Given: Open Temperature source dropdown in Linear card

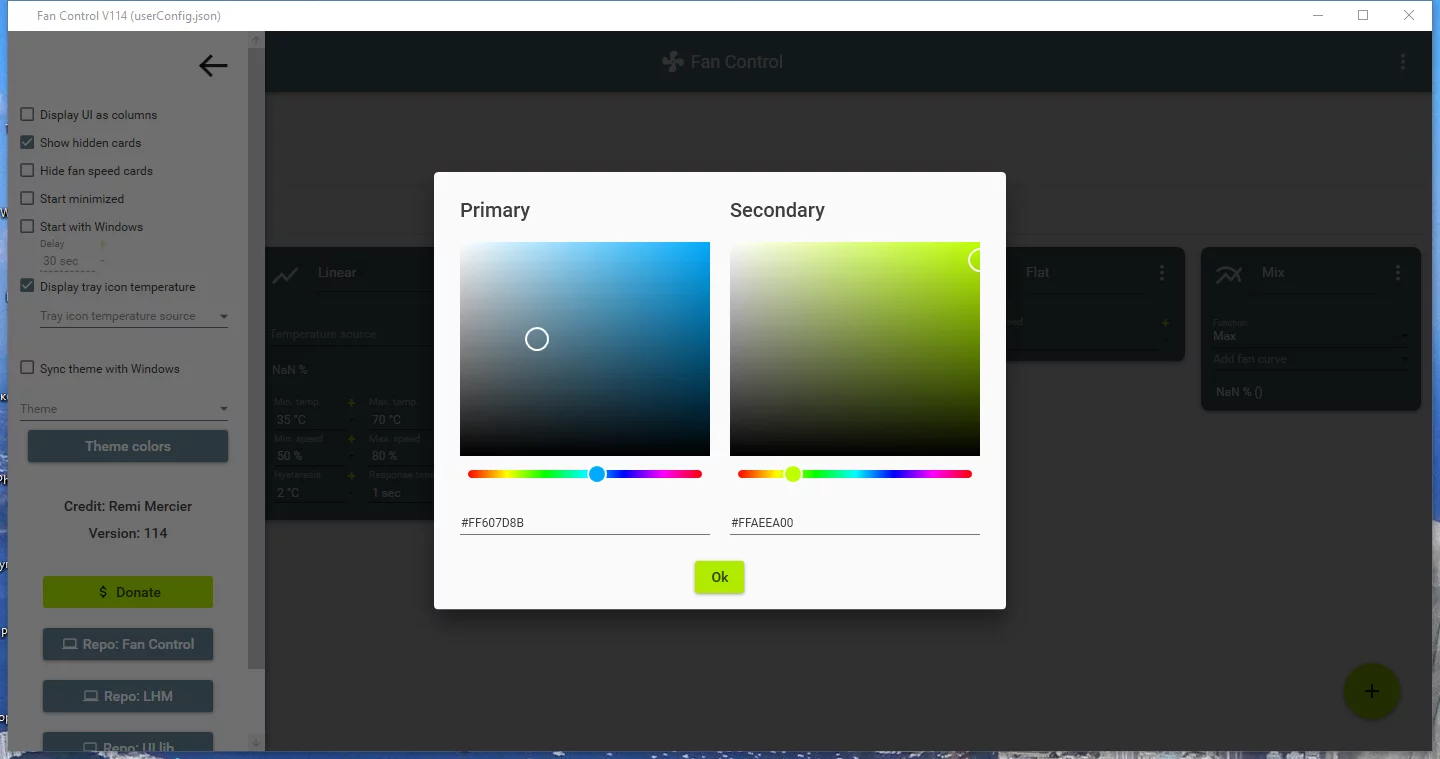Looking at the screenshot, I should (x=350, y=334).
